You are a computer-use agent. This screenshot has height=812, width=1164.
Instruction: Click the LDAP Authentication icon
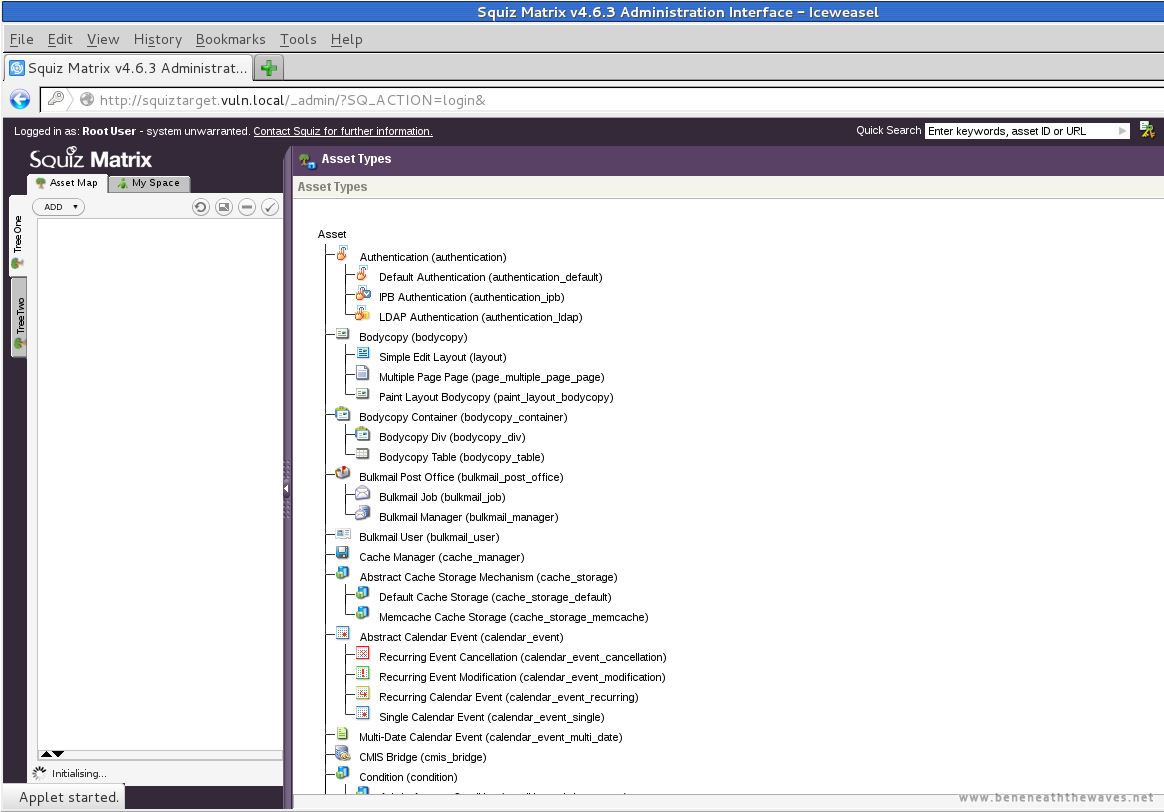pyautogui.click(x=362, y=314)
